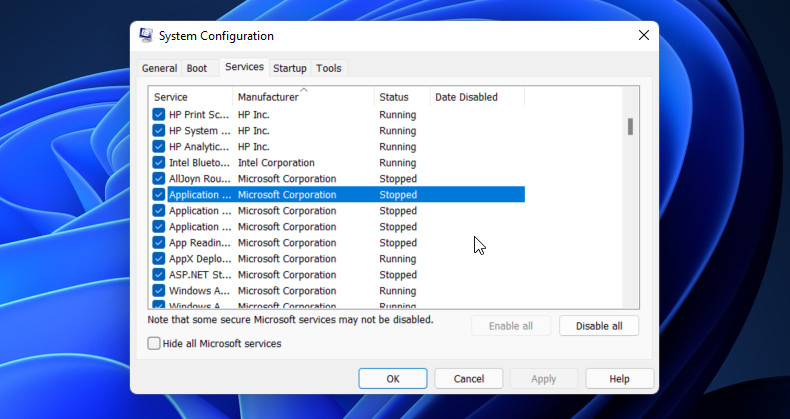
Task: Uncheck the HP Print Sc... service checkbox
Action: [x=159, y=115]
